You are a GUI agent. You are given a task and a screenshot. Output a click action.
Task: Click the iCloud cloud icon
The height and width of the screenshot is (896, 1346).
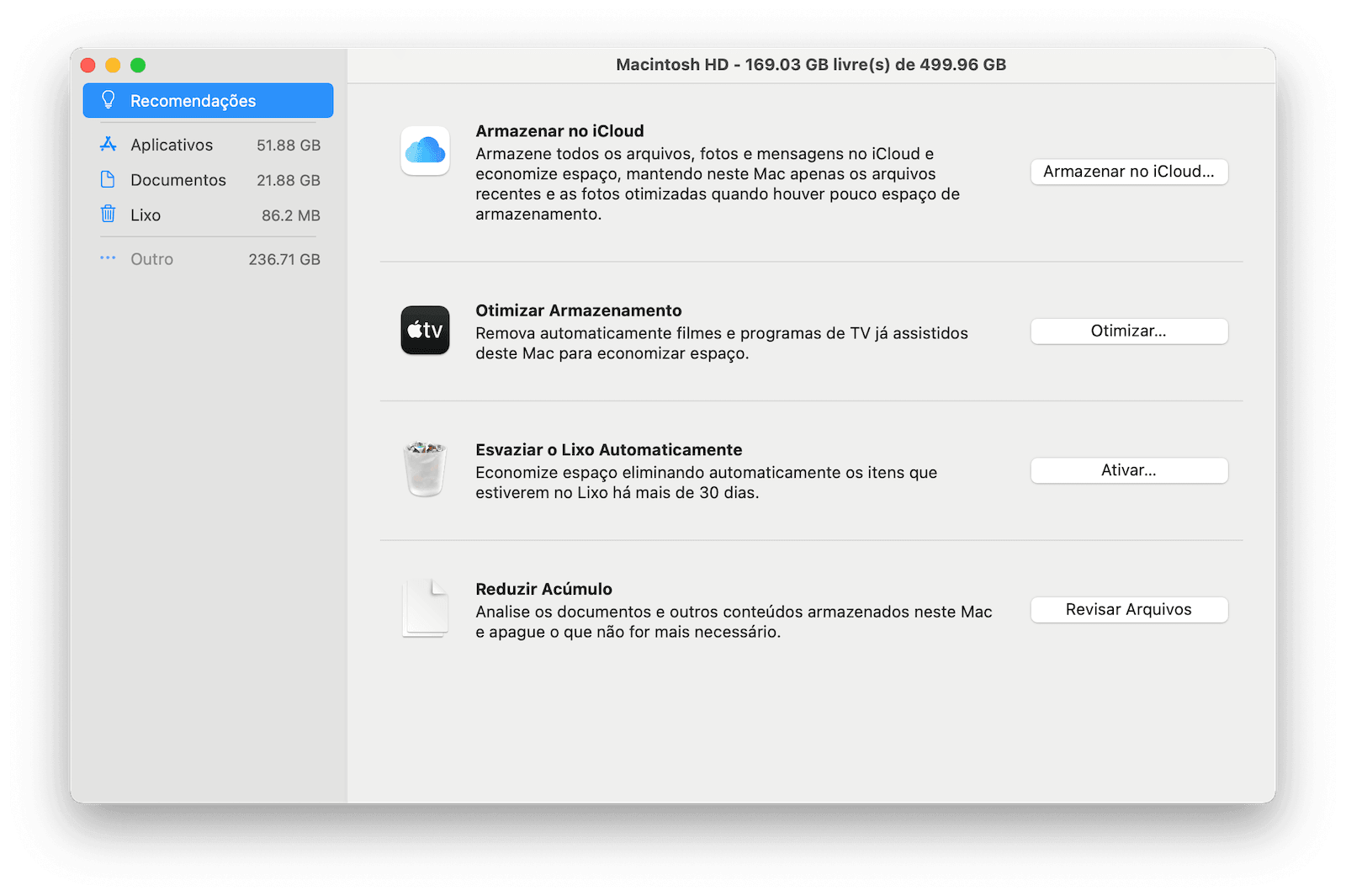tap(425, 151)
